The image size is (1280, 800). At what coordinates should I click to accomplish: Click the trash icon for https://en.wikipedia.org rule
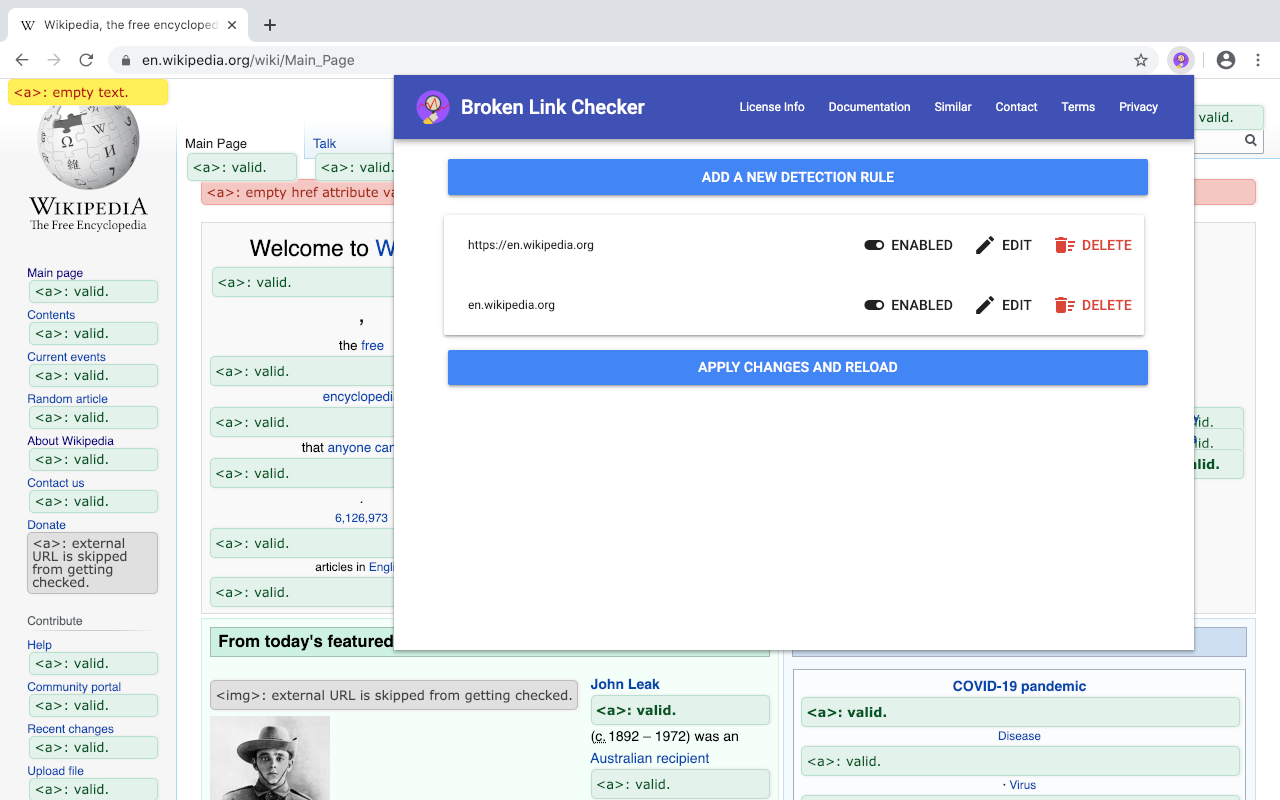1065,245
